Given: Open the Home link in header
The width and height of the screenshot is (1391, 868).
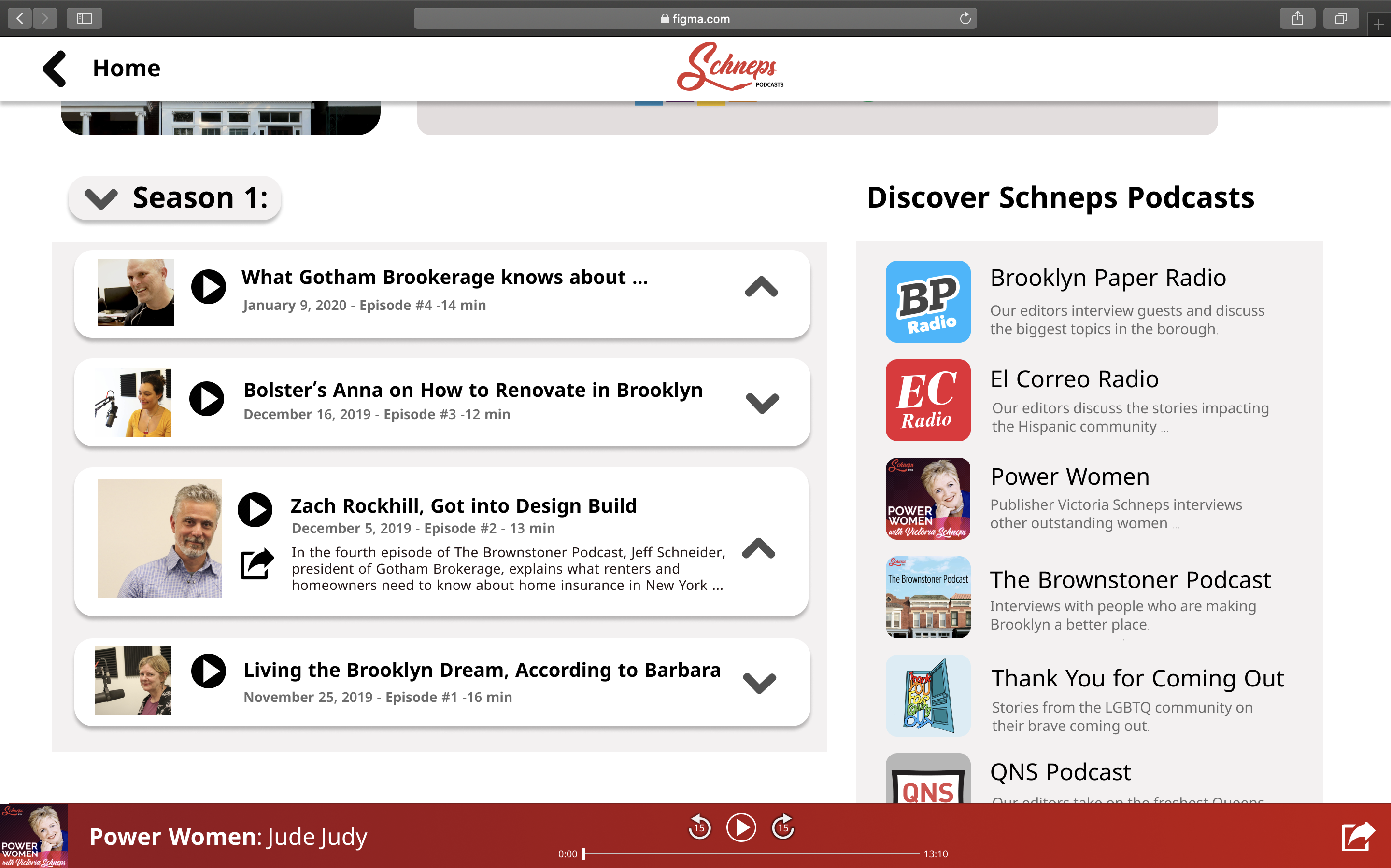Looking at the screenshot, I should (127, 69).
